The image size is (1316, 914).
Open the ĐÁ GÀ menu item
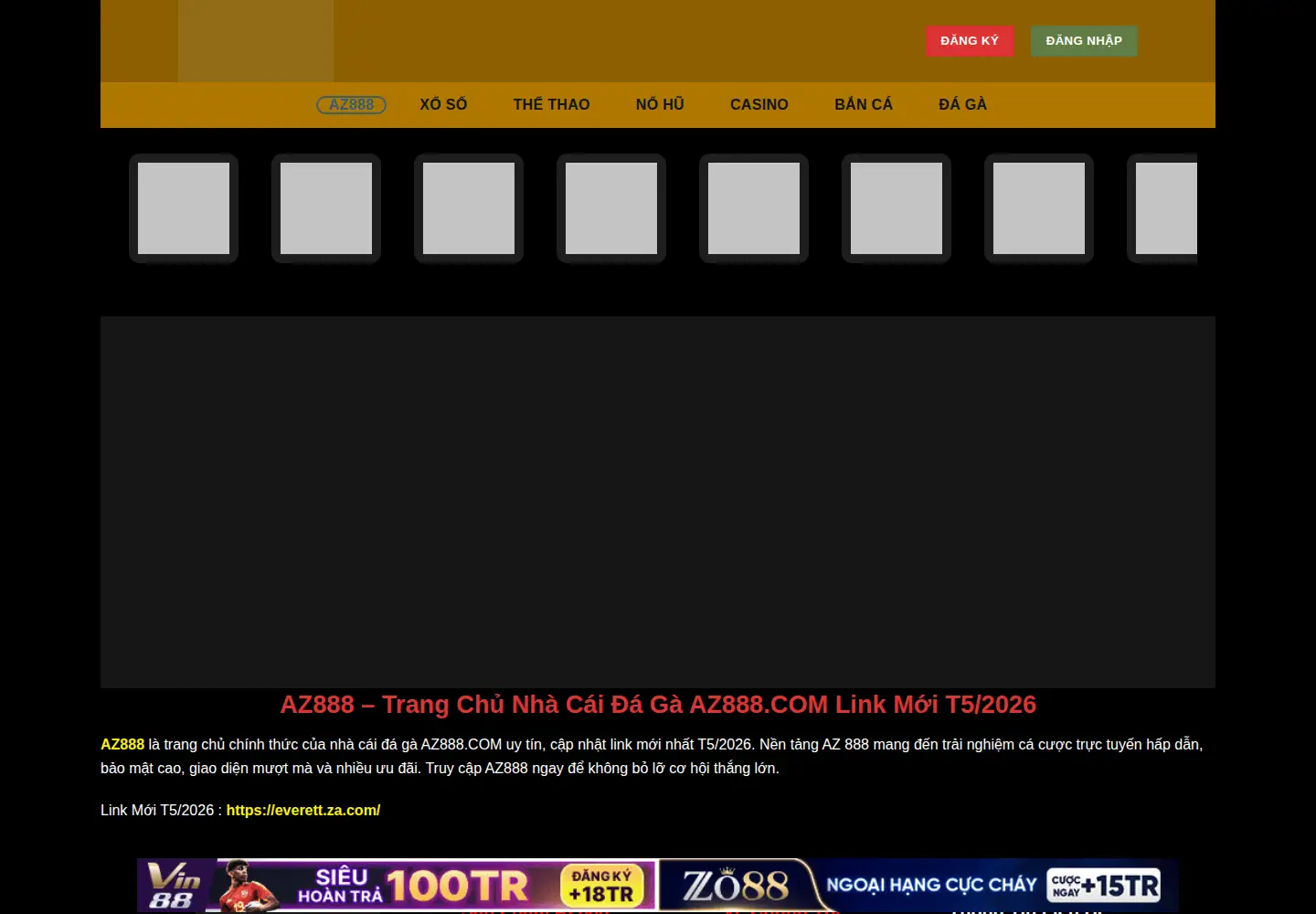[x=962, y=105]
